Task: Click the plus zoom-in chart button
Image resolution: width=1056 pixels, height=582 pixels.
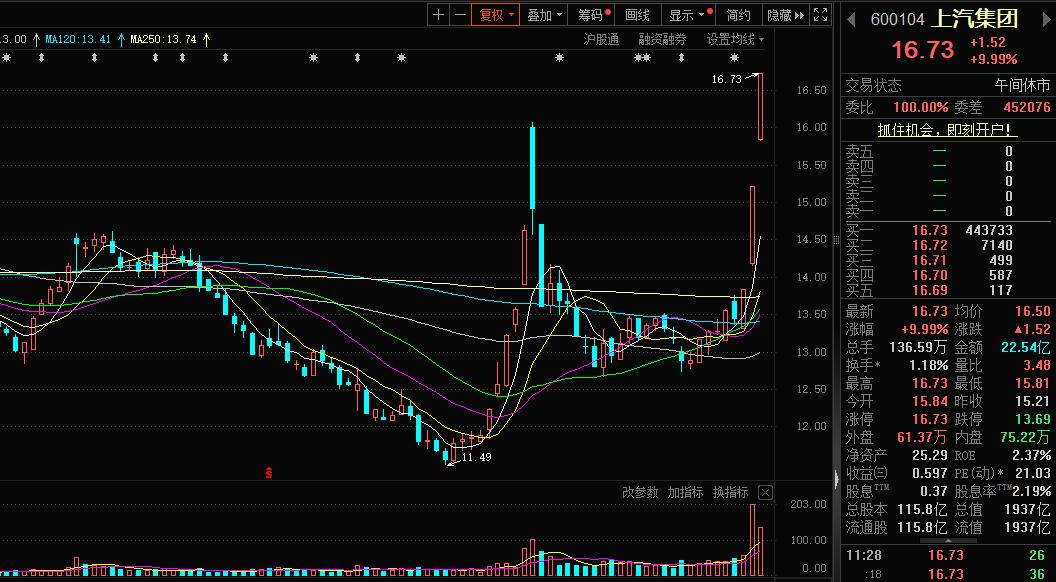Action: 438,15
